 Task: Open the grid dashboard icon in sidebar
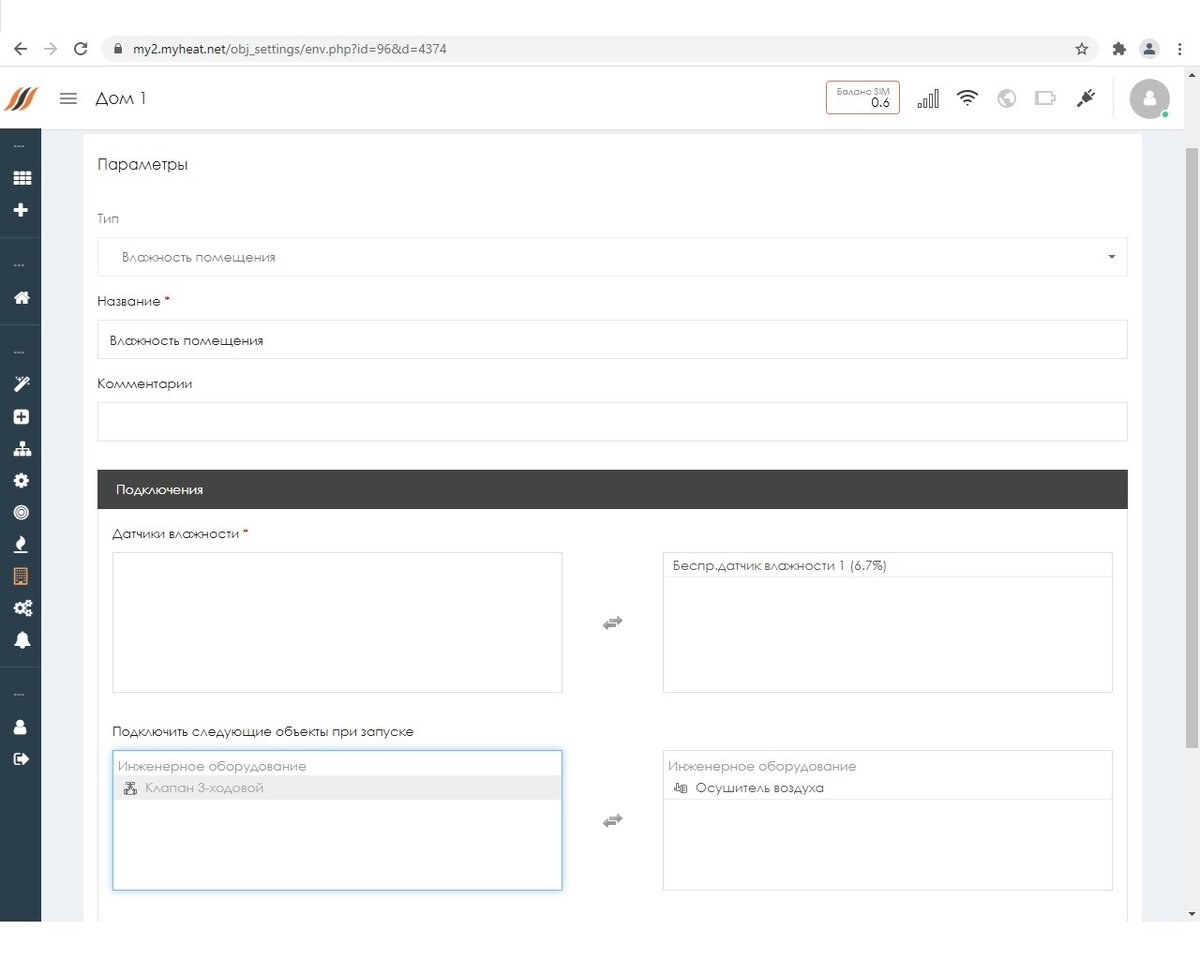click(x=21, y=178)
